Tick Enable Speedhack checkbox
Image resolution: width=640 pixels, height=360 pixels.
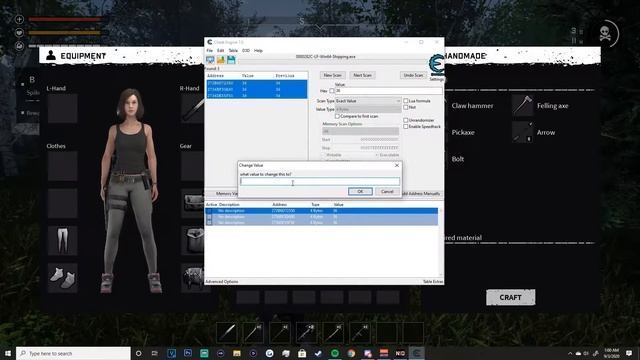coord(406,127)
